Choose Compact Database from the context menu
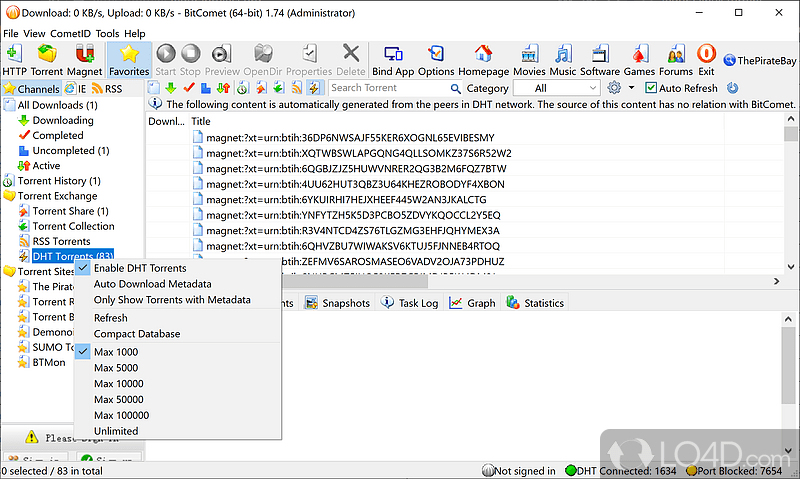 178,334
